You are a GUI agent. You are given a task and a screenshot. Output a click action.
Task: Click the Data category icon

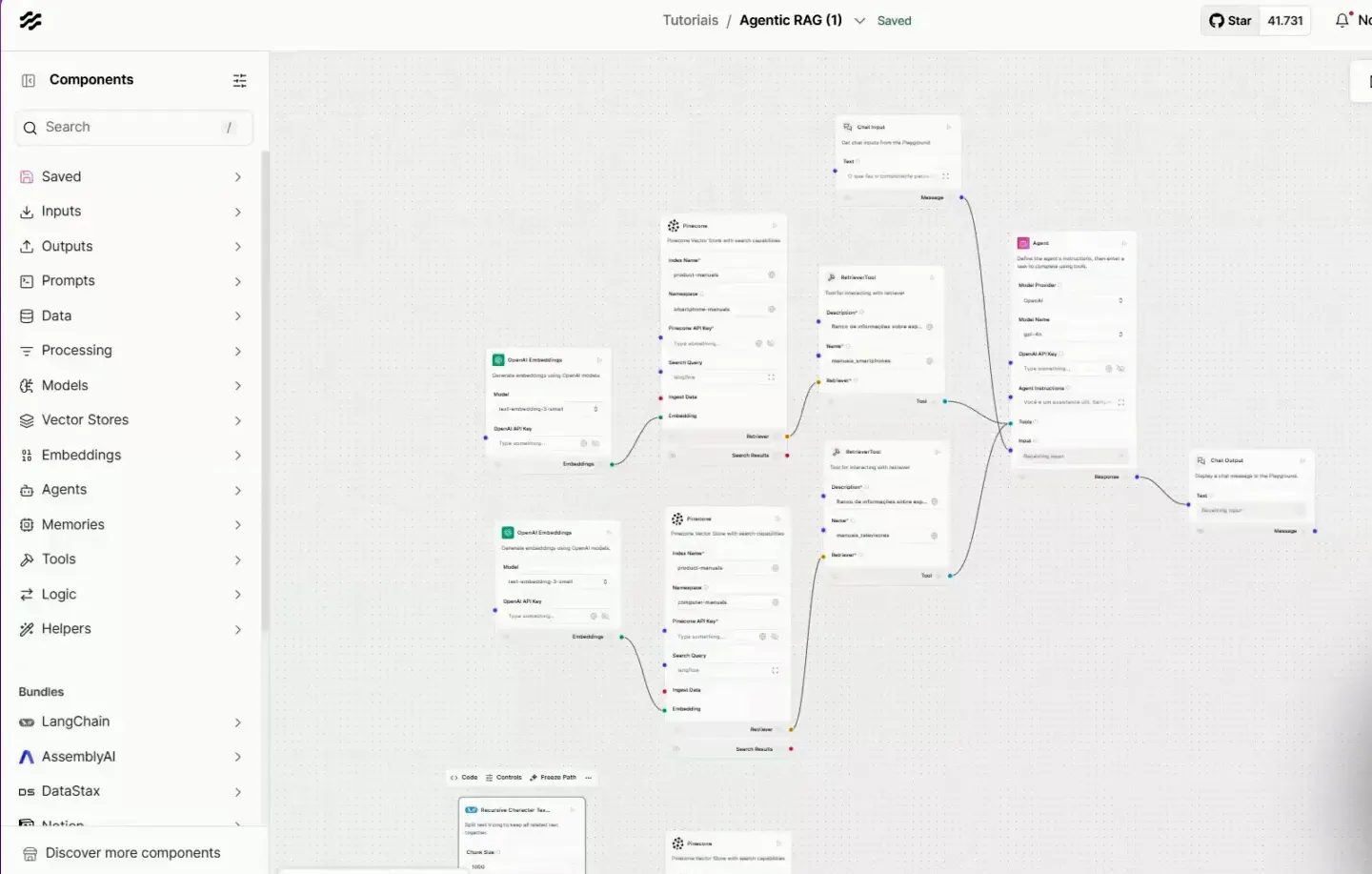click(x=27, y=316)
